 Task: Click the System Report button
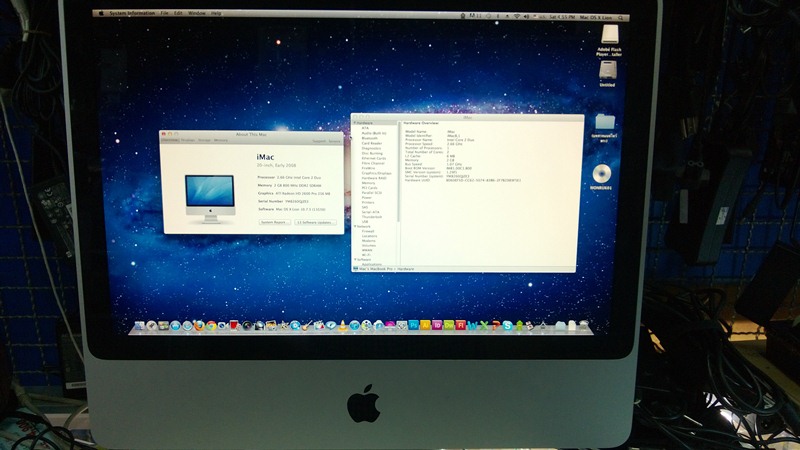(274, 222)
